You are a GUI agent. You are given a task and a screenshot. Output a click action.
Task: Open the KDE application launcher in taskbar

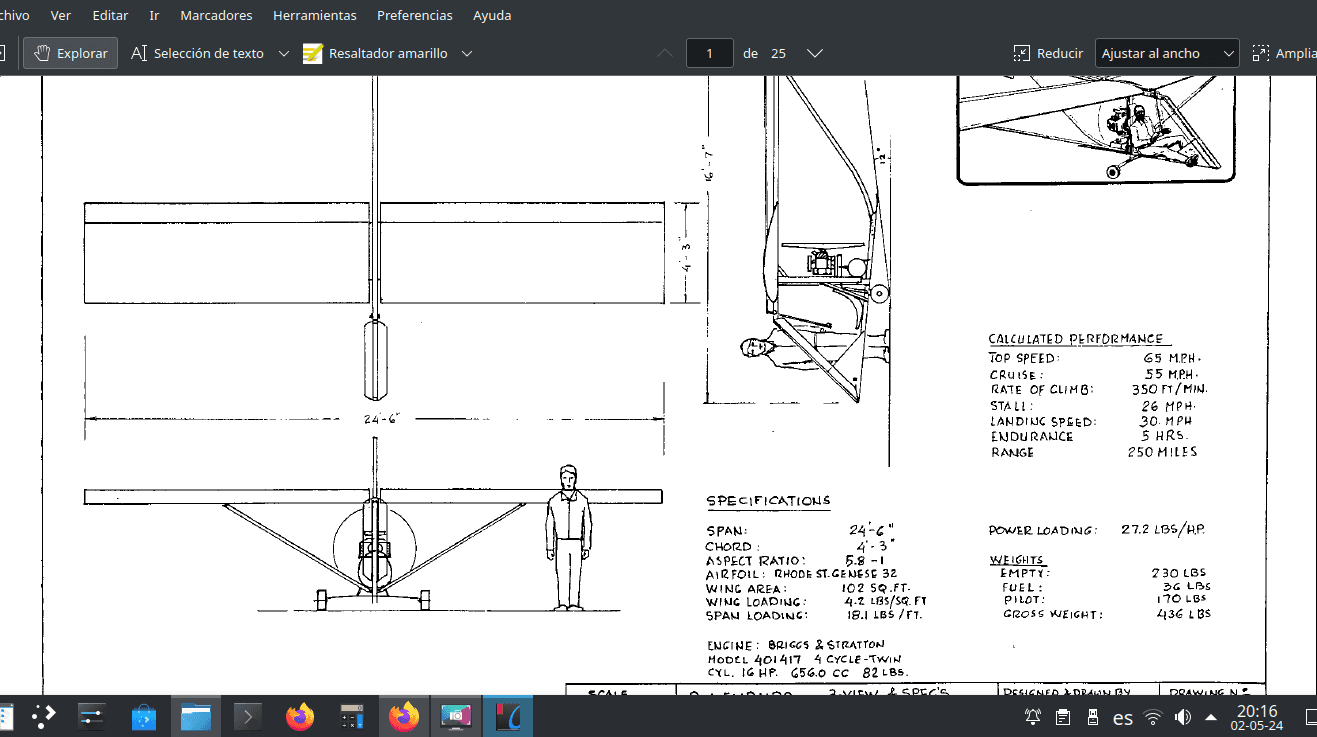pyautogui.click(x=43, y=716)
